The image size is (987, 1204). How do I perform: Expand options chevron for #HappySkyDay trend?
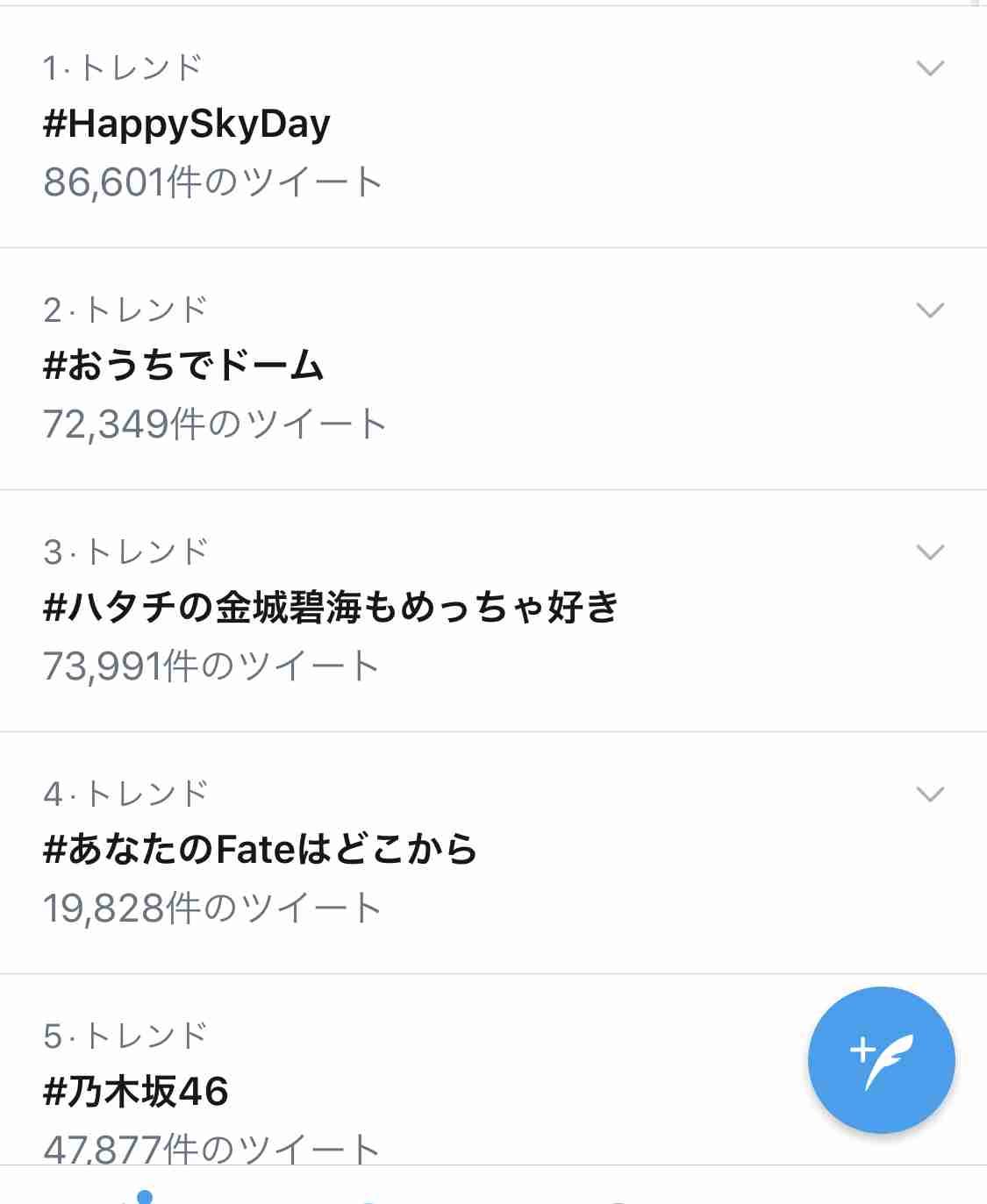pos(930,68)
